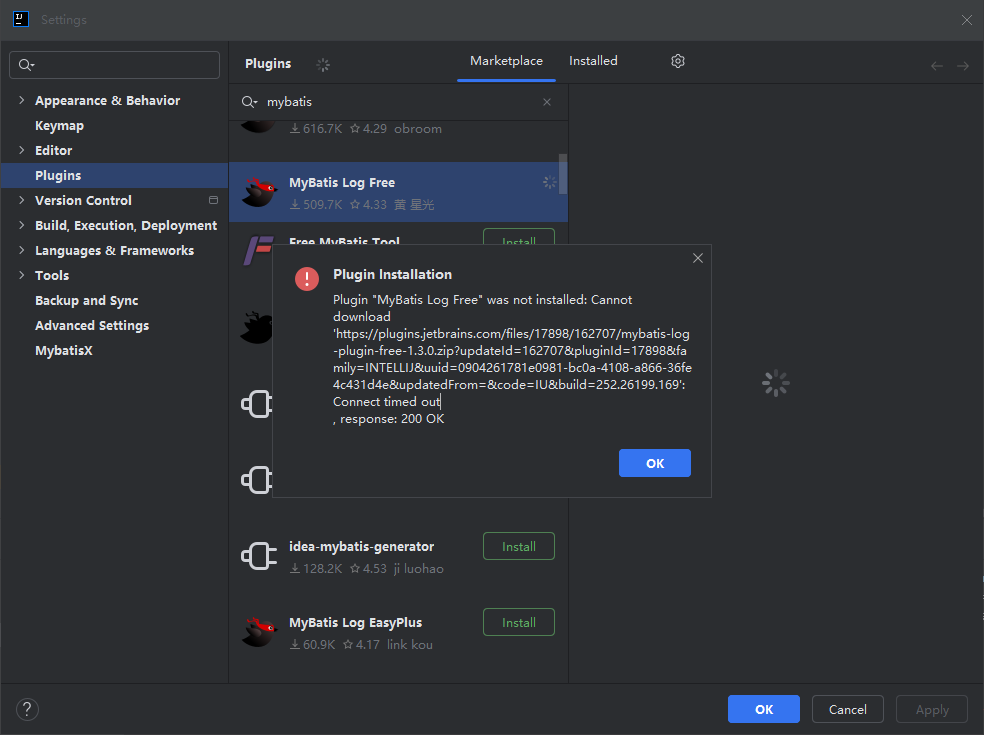This screenshot has height=735, width=984.
Task: Select idea-mybatis-generator plugin name
Action: coord(361,546)
